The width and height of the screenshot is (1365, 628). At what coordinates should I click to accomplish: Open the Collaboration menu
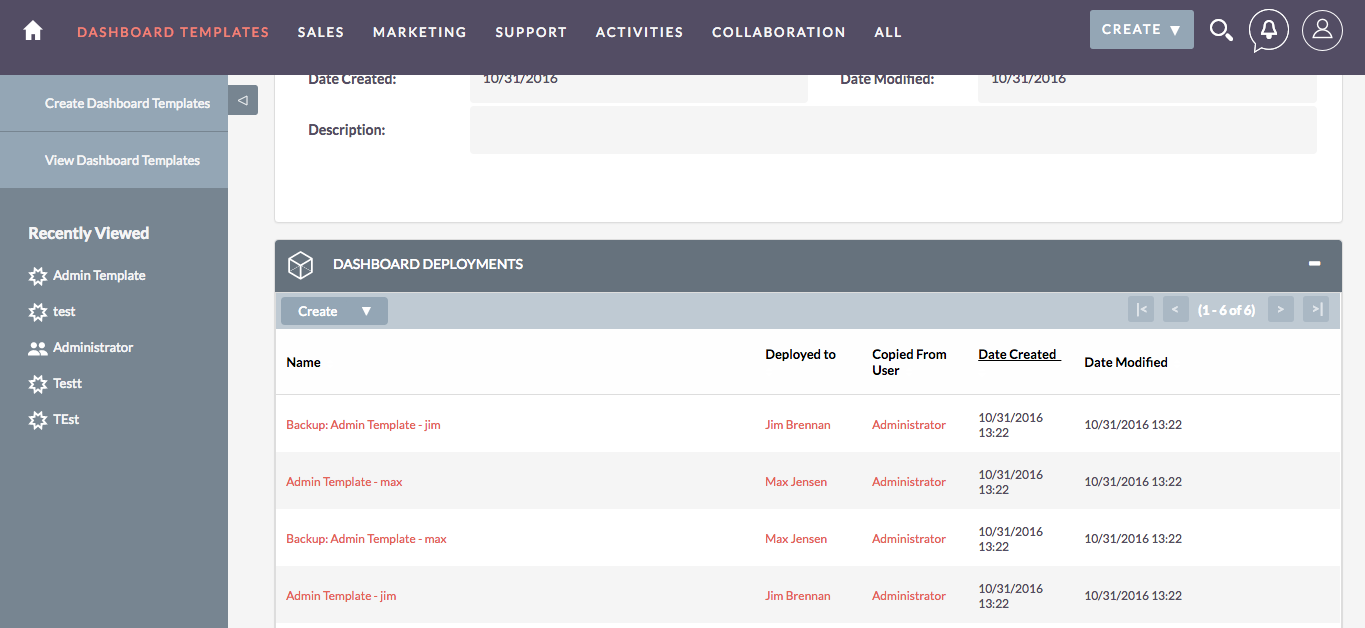point(778,32)
